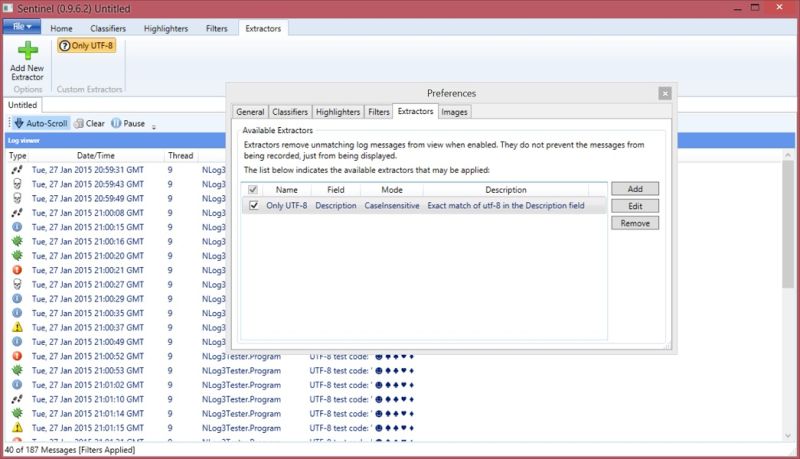Screen dimensions: 800x459
Task: Click the red error icon at 21:00:21
Action: click(17, 270)
